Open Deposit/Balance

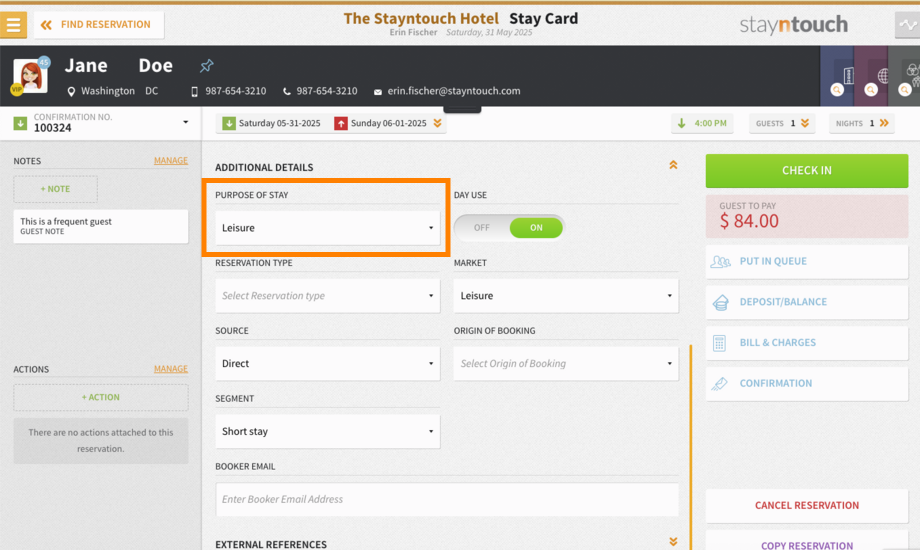(x=807, y=302)
